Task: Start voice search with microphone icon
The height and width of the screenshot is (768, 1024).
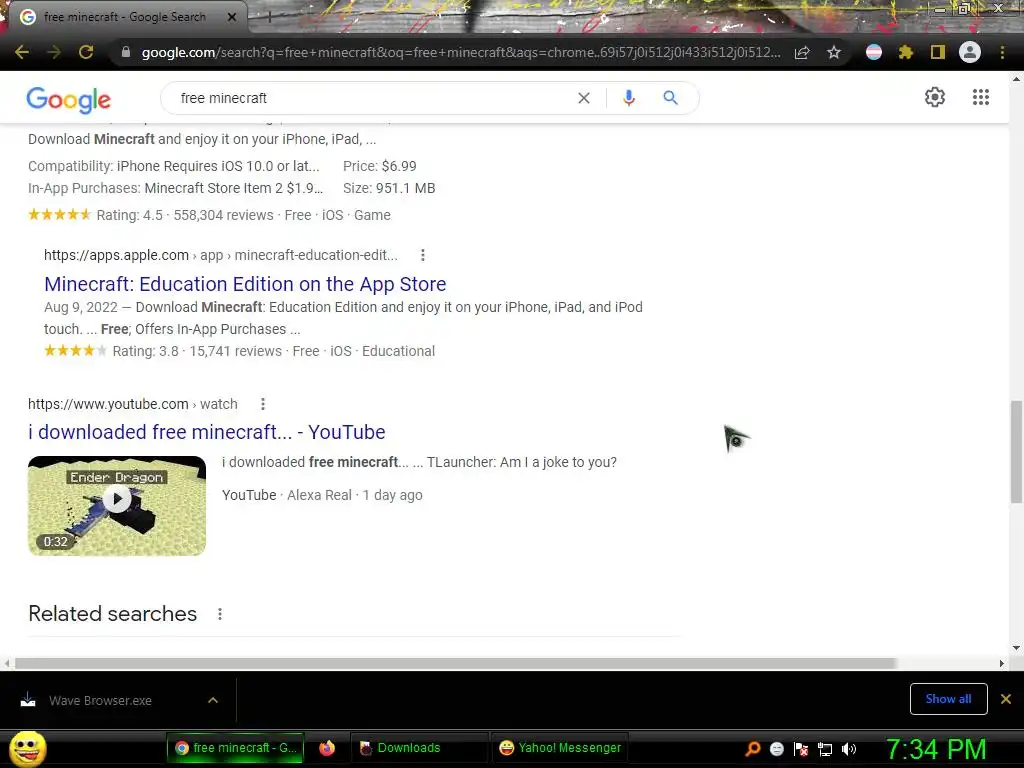Action: [628, 98]
